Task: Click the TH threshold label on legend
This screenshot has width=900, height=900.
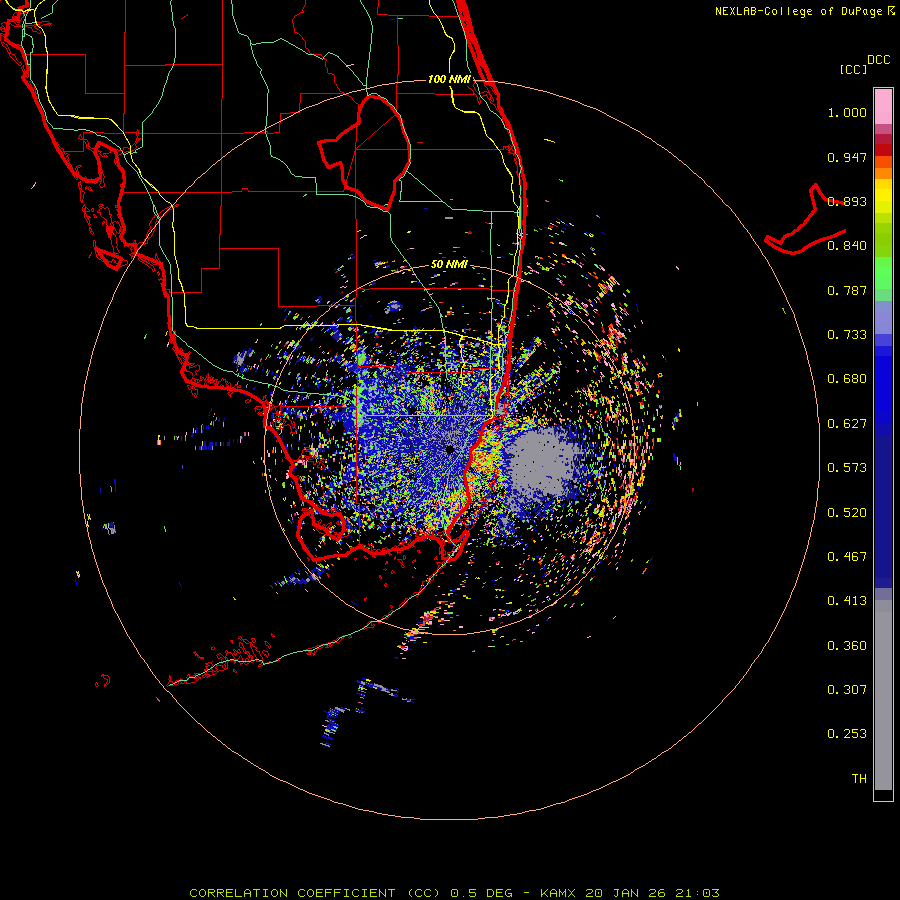Action: 859,779
